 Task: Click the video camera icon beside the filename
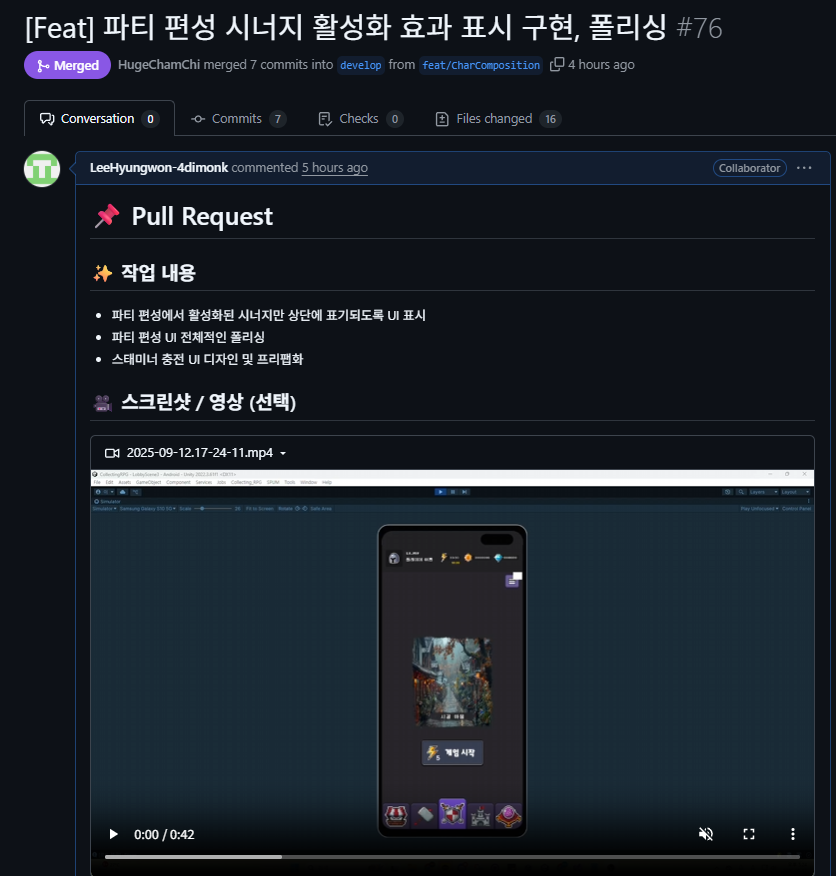pos(112,453)
